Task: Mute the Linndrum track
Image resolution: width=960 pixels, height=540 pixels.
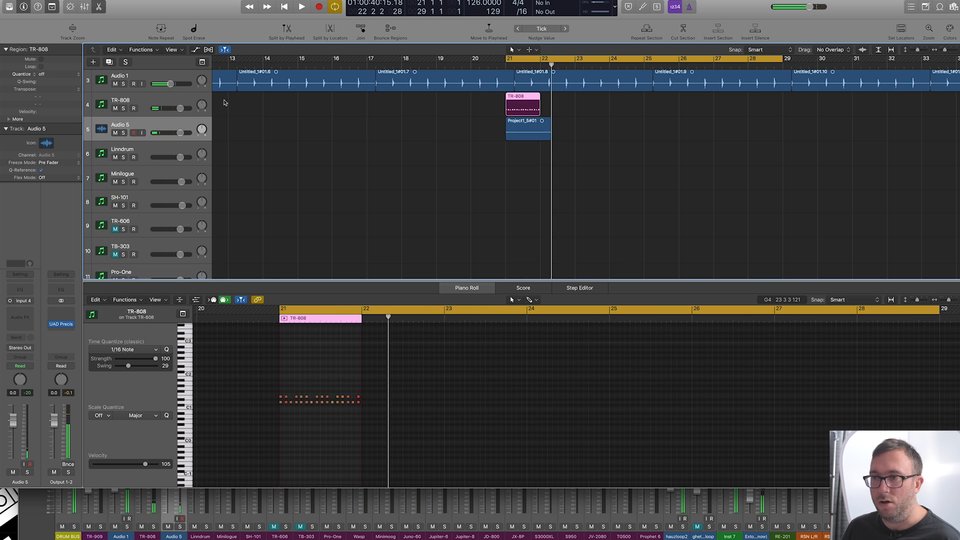Action: point(115,157)
